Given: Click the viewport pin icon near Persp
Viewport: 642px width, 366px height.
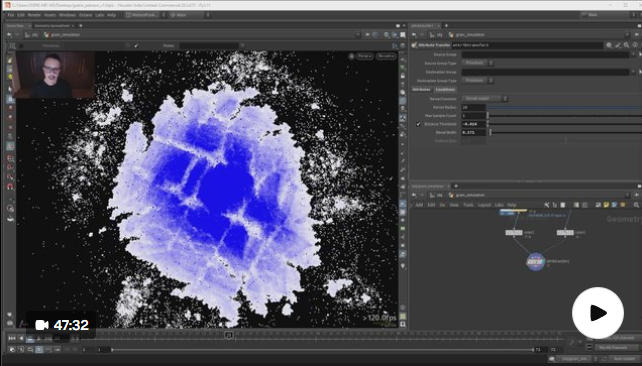Looking at the screenshot, I should 351,56.
